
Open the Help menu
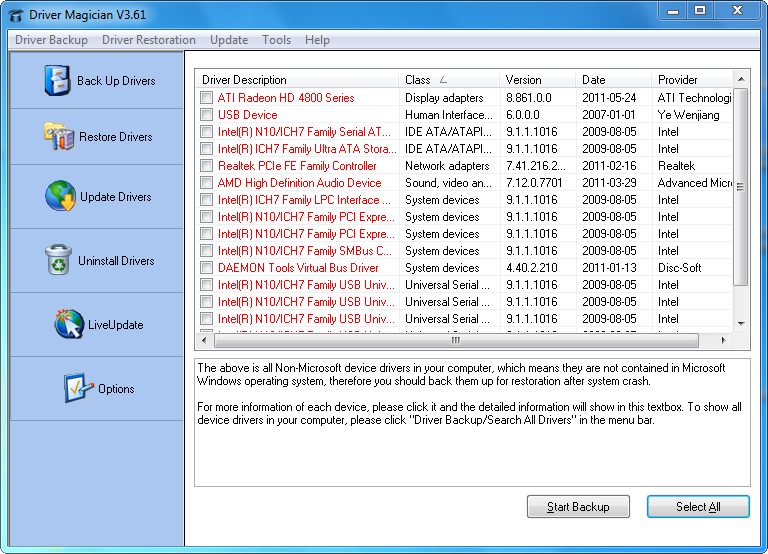[317, 40]
